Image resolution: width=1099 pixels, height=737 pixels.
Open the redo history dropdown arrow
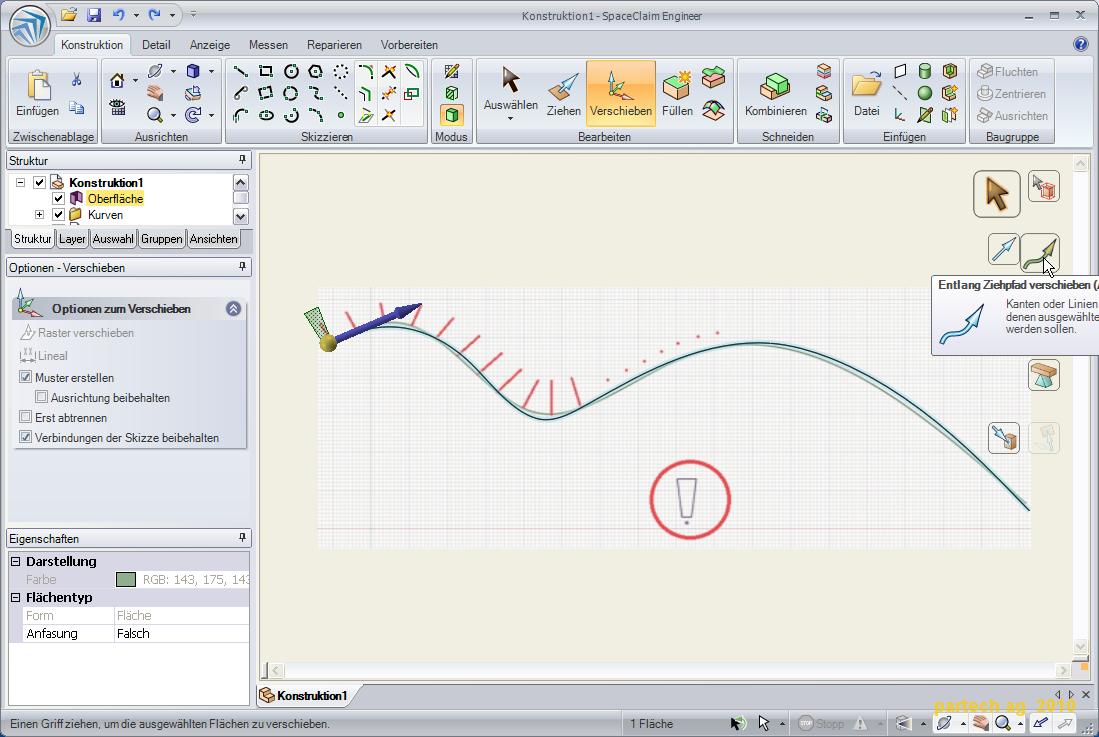[172, 15]
